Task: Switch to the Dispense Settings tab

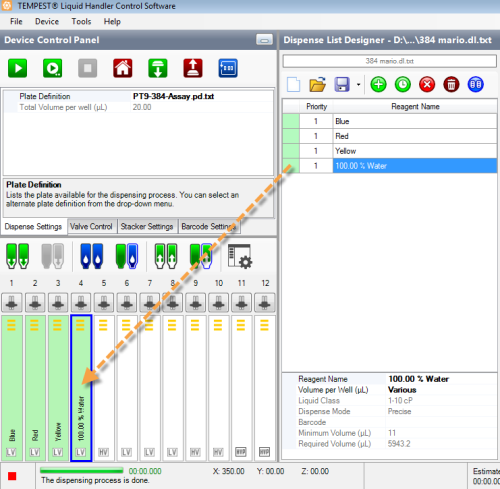Action: click(33, 227)
